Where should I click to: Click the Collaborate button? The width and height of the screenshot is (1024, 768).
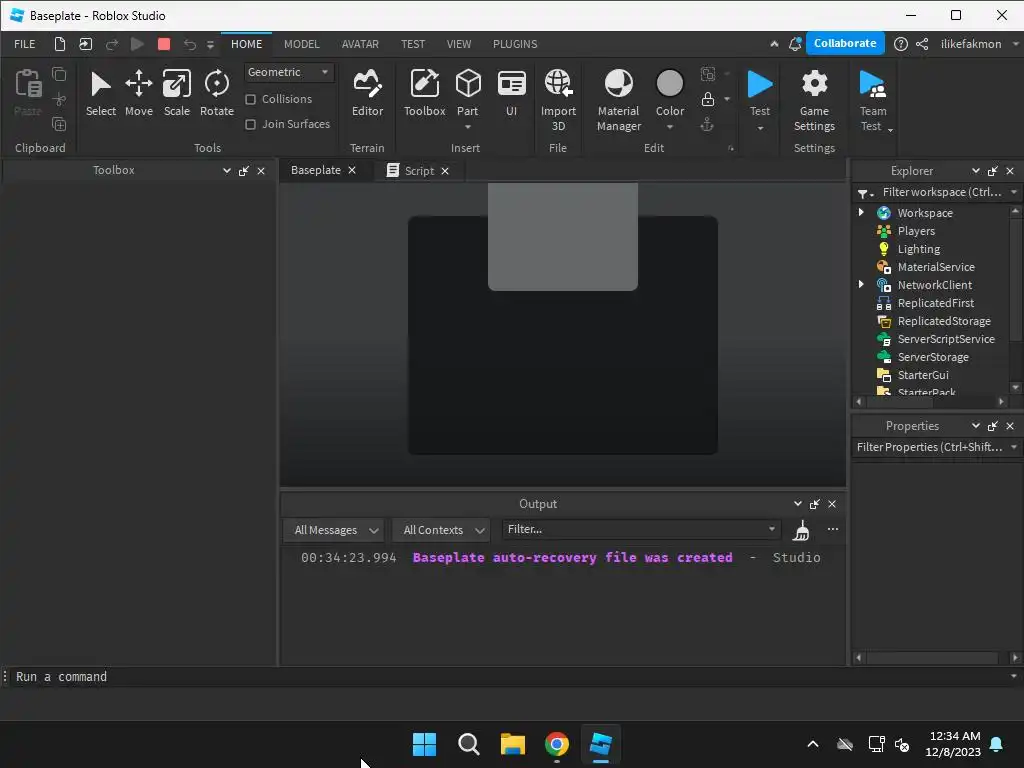844,43
